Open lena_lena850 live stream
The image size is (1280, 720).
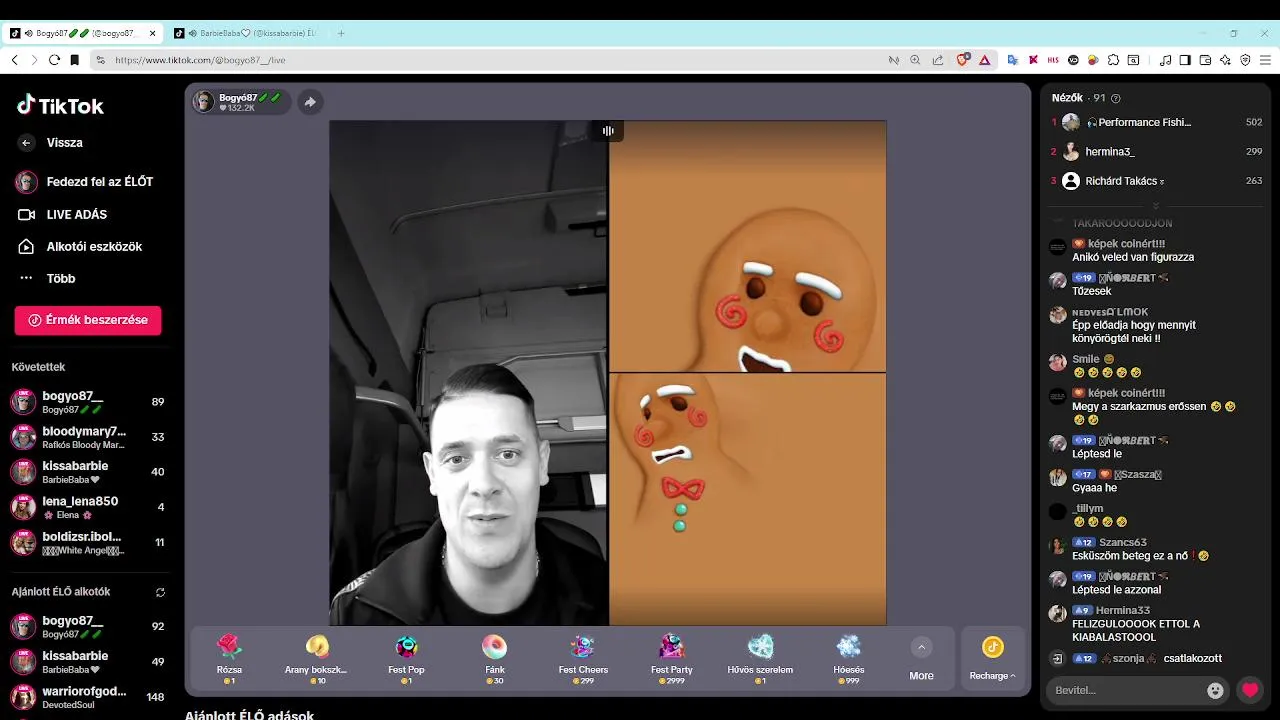tap(88, 507)
